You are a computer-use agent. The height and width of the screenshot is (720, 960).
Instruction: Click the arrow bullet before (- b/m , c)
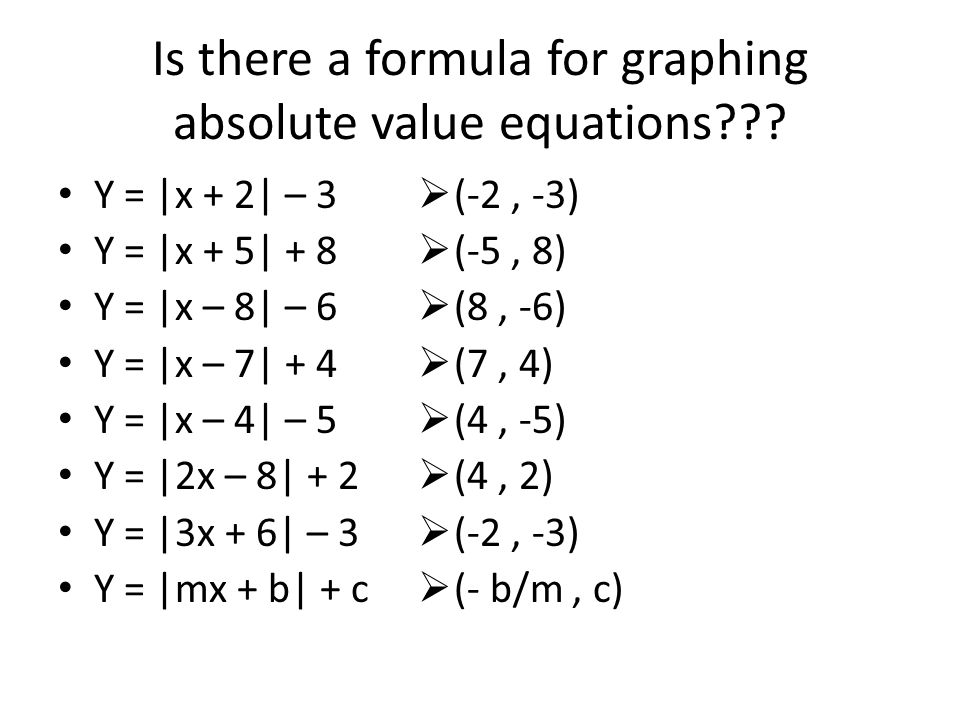[434, 587]
